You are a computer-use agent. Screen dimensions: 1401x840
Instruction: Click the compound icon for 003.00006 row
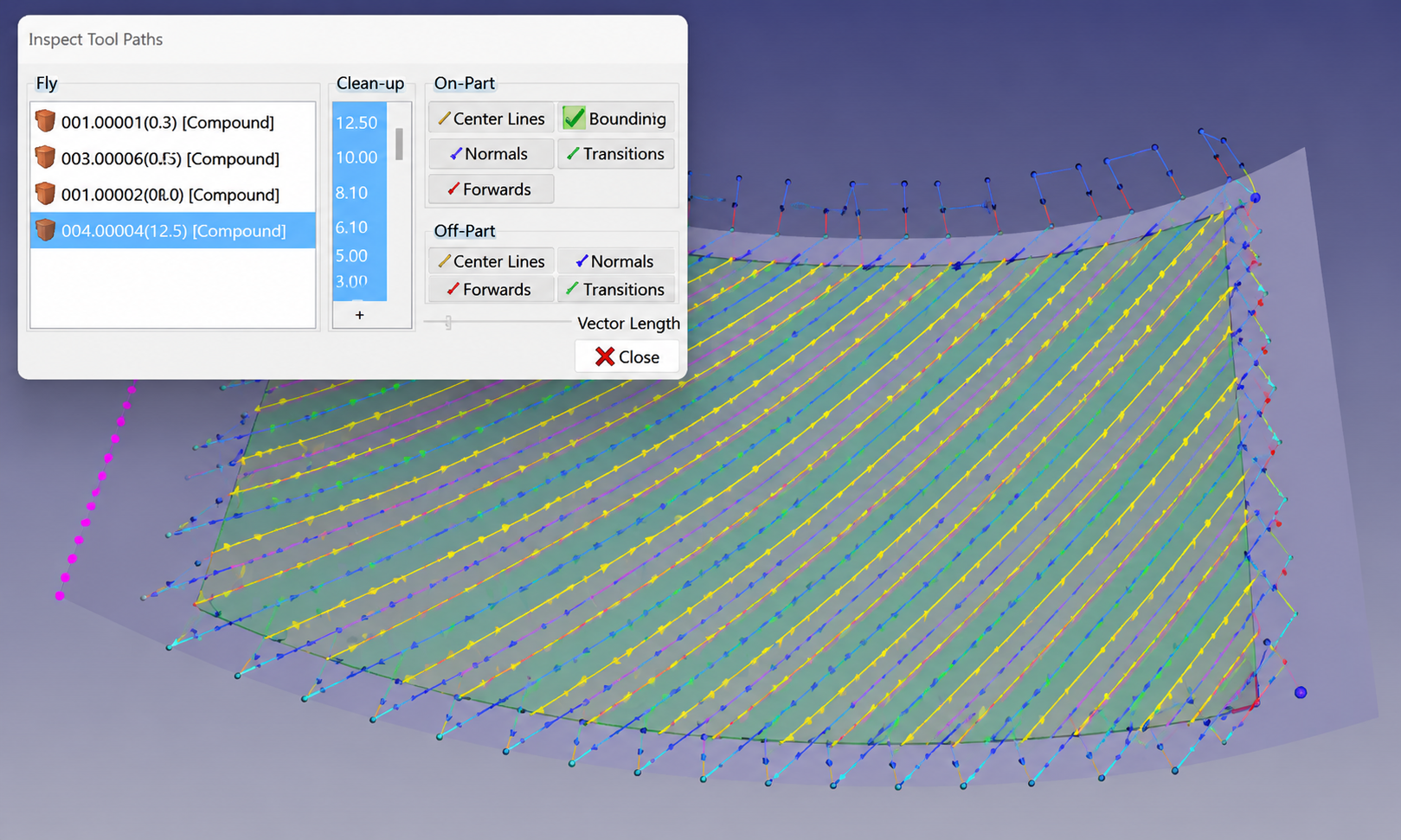click(45, 157)
